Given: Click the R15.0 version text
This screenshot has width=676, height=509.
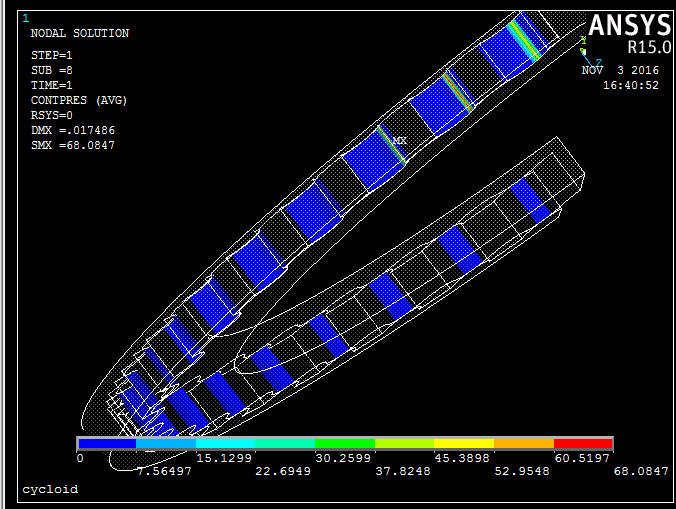Looking at the screenshot, I should tap(649, 47).
